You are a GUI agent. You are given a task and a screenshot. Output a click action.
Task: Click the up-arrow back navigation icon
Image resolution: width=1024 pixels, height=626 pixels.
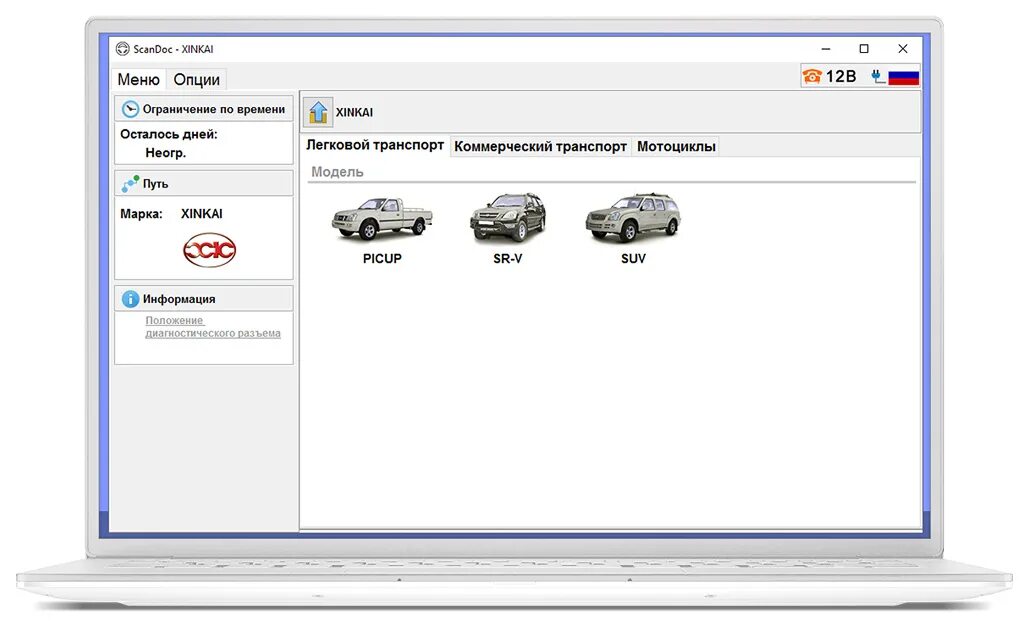[318, 112]
